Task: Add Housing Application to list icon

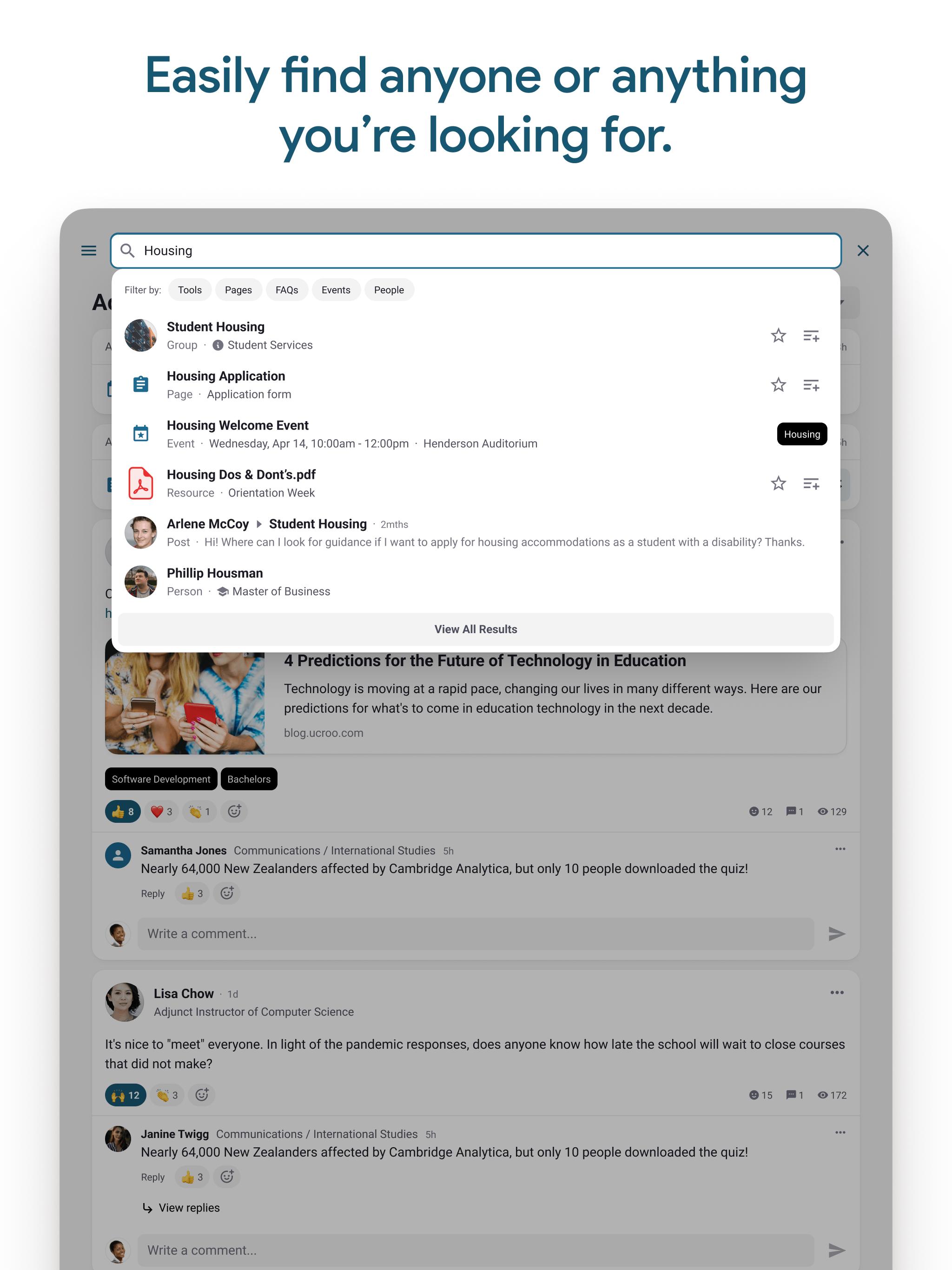Action: [x=811, y=385]
